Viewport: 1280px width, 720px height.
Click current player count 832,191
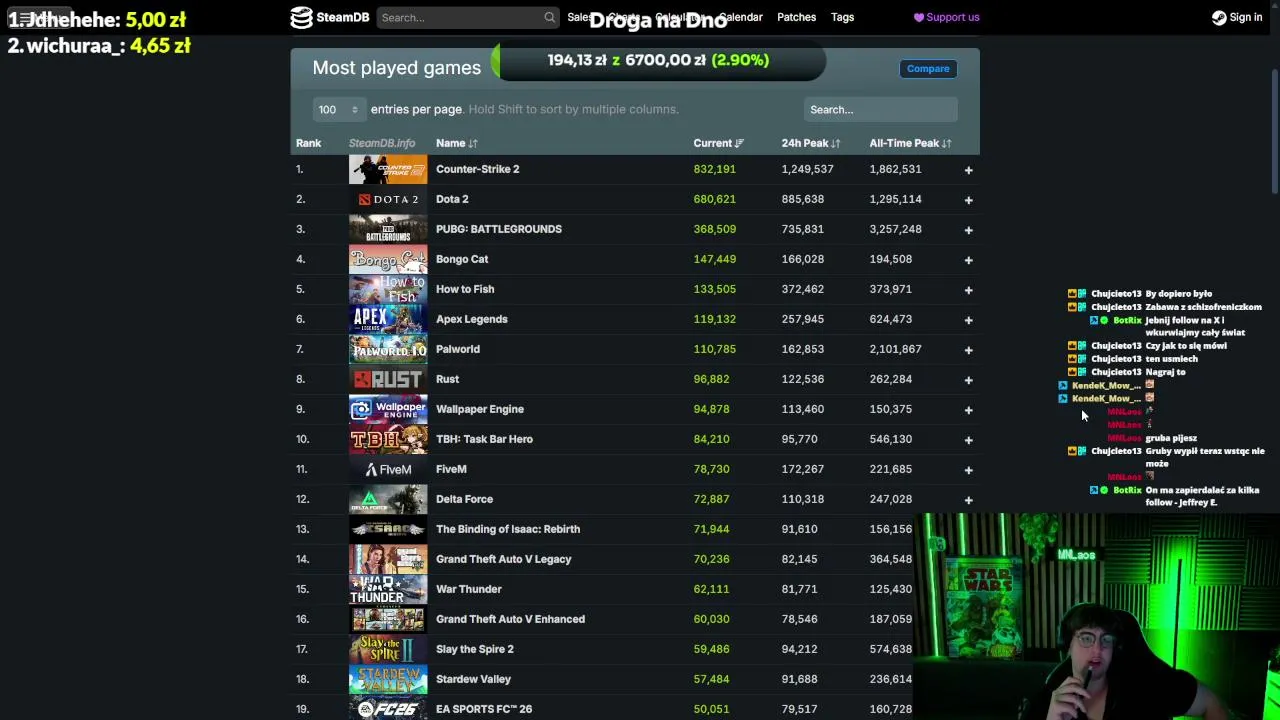click(x=714, y=169)
